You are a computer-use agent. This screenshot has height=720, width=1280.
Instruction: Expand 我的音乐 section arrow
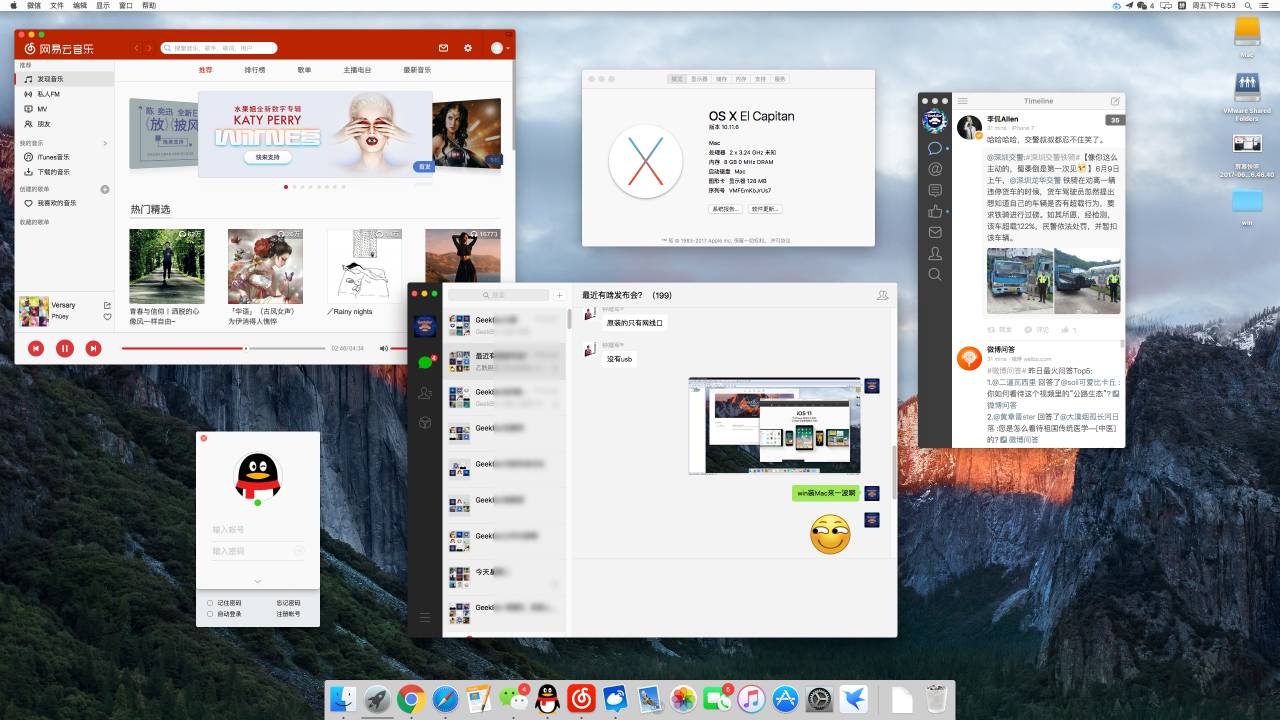tap(105, 144)
